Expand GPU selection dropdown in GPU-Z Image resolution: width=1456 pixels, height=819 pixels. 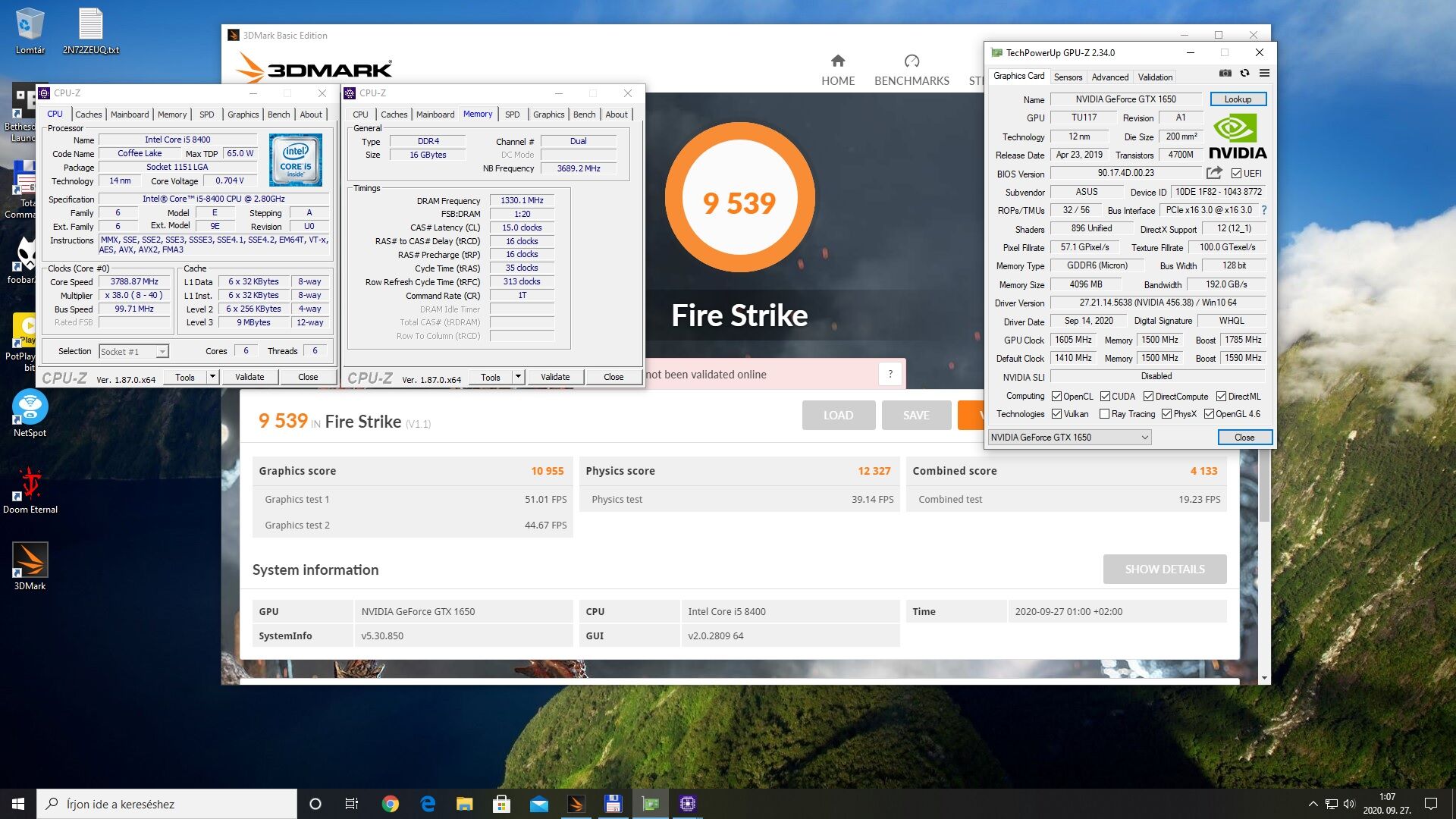(1144, 438)
